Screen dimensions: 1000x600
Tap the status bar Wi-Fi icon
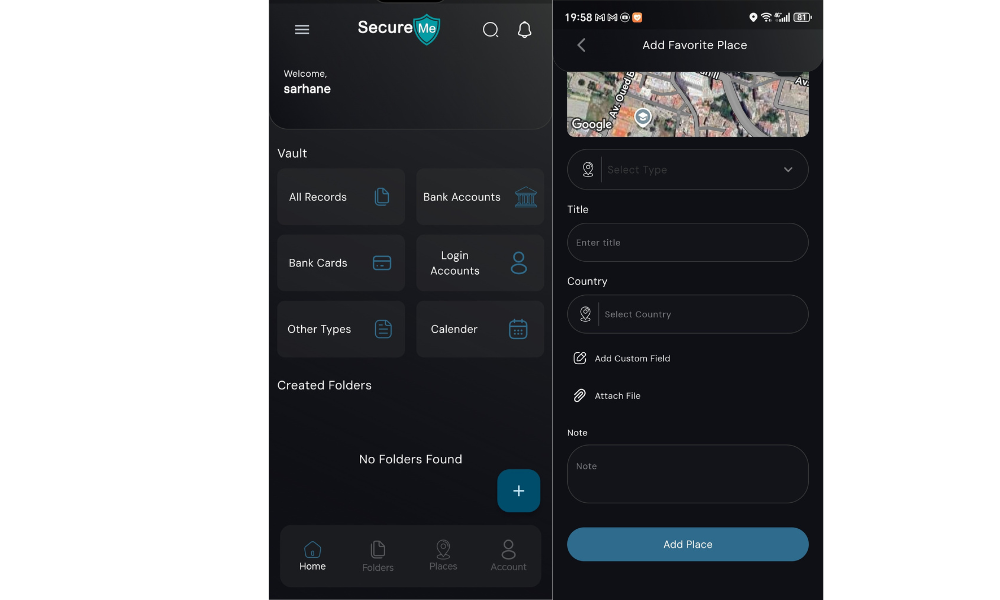766,18
